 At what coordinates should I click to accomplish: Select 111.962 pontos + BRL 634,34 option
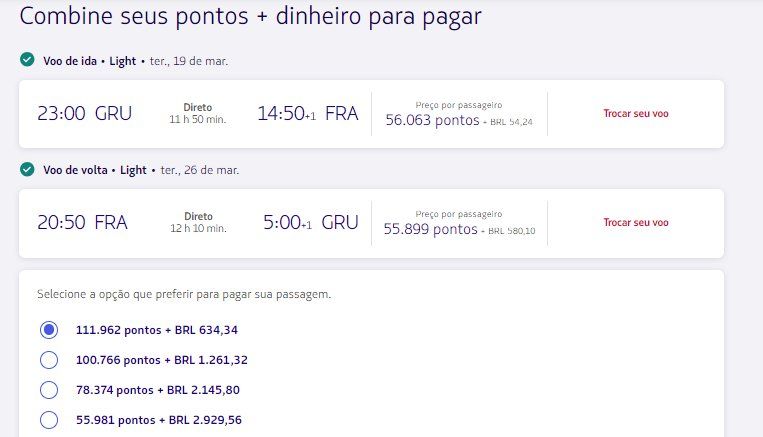point(49,330)
